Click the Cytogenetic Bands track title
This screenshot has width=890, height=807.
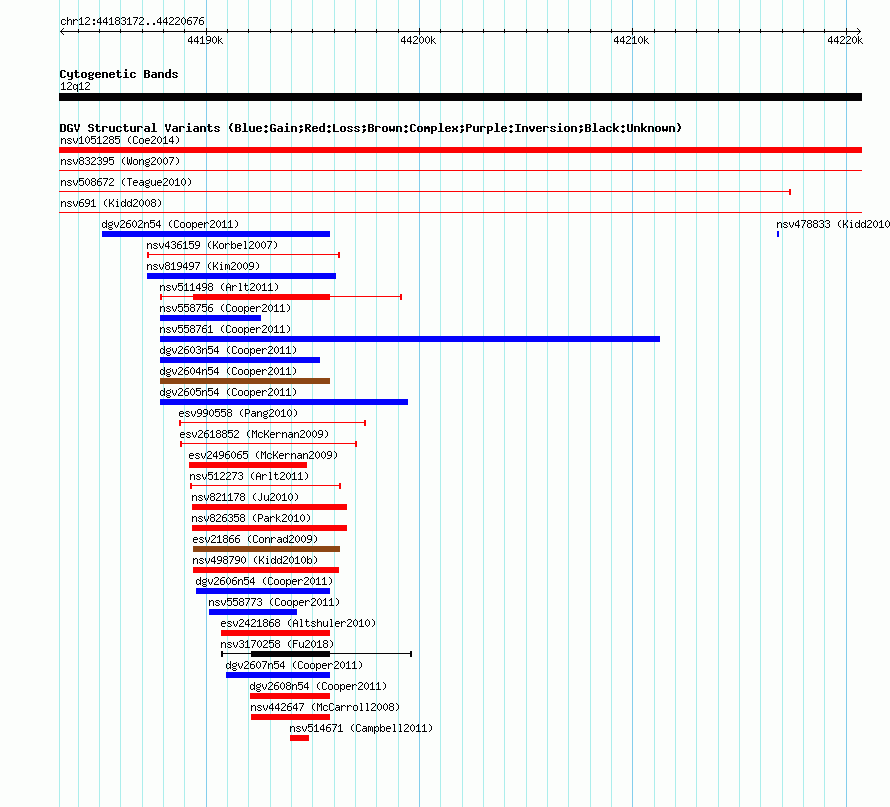coord(119,74)
